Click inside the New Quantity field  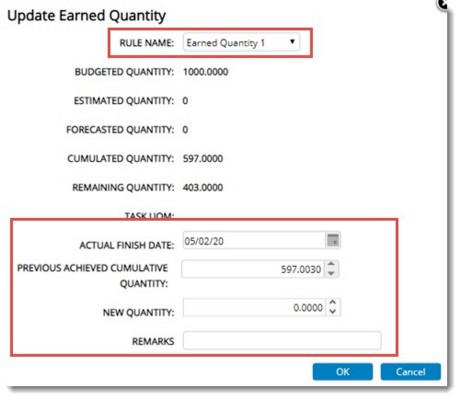(x=254, y=307)
